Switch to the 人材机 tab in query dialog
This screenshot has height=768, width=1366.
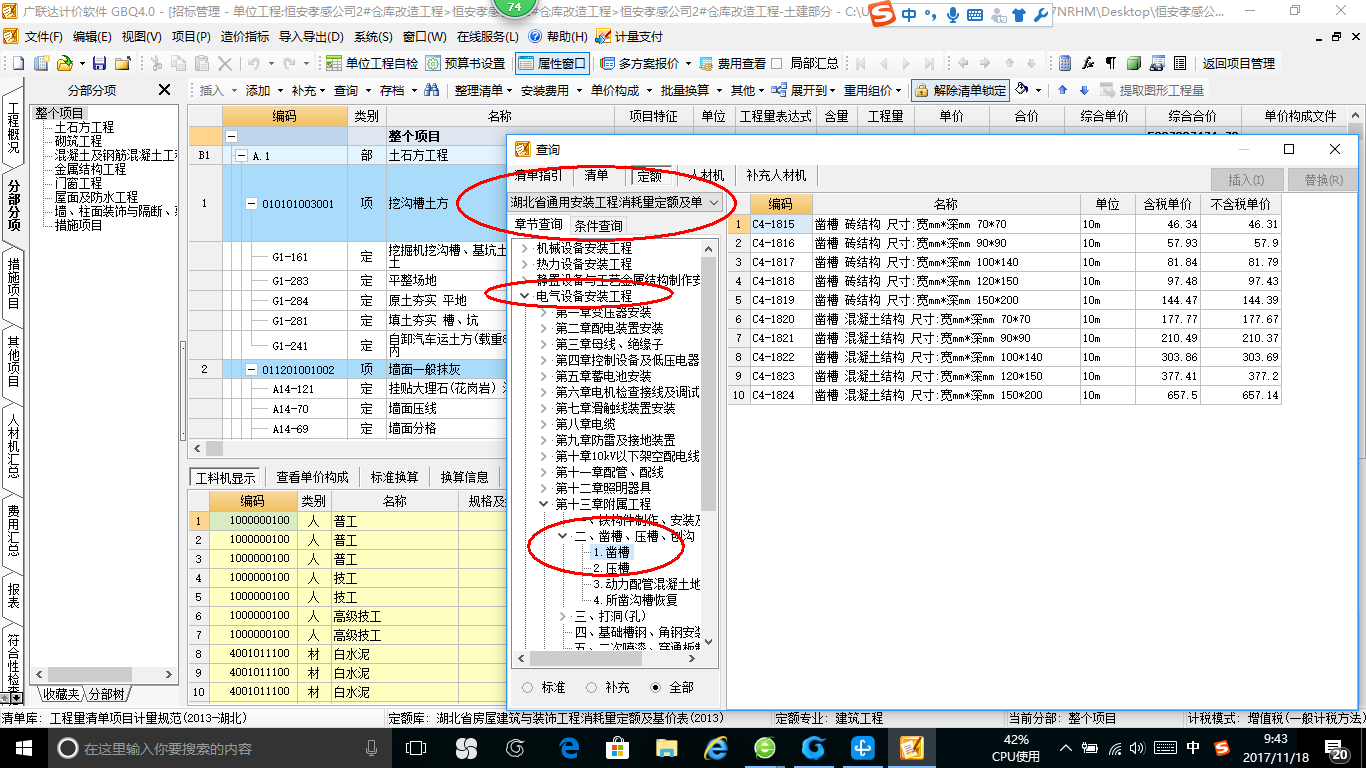706,175
